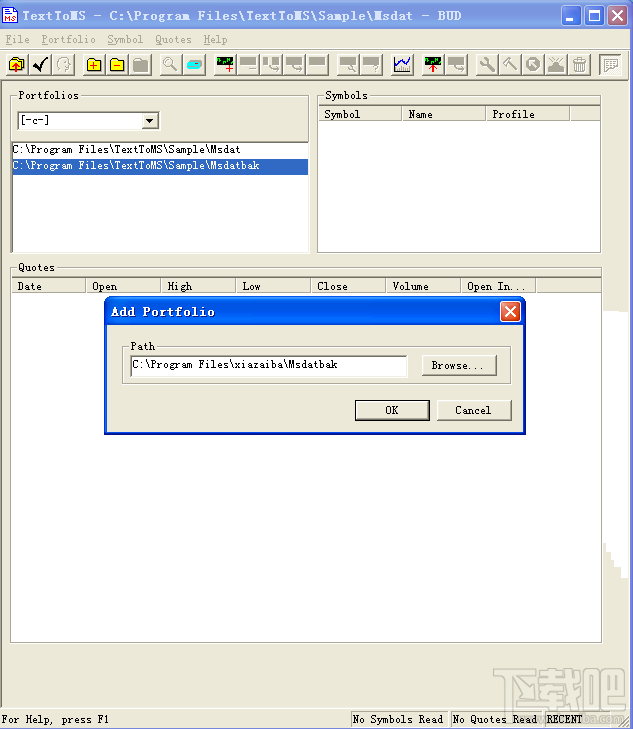
Task: Maximize the TextToMS window
Action: [594, 16]
